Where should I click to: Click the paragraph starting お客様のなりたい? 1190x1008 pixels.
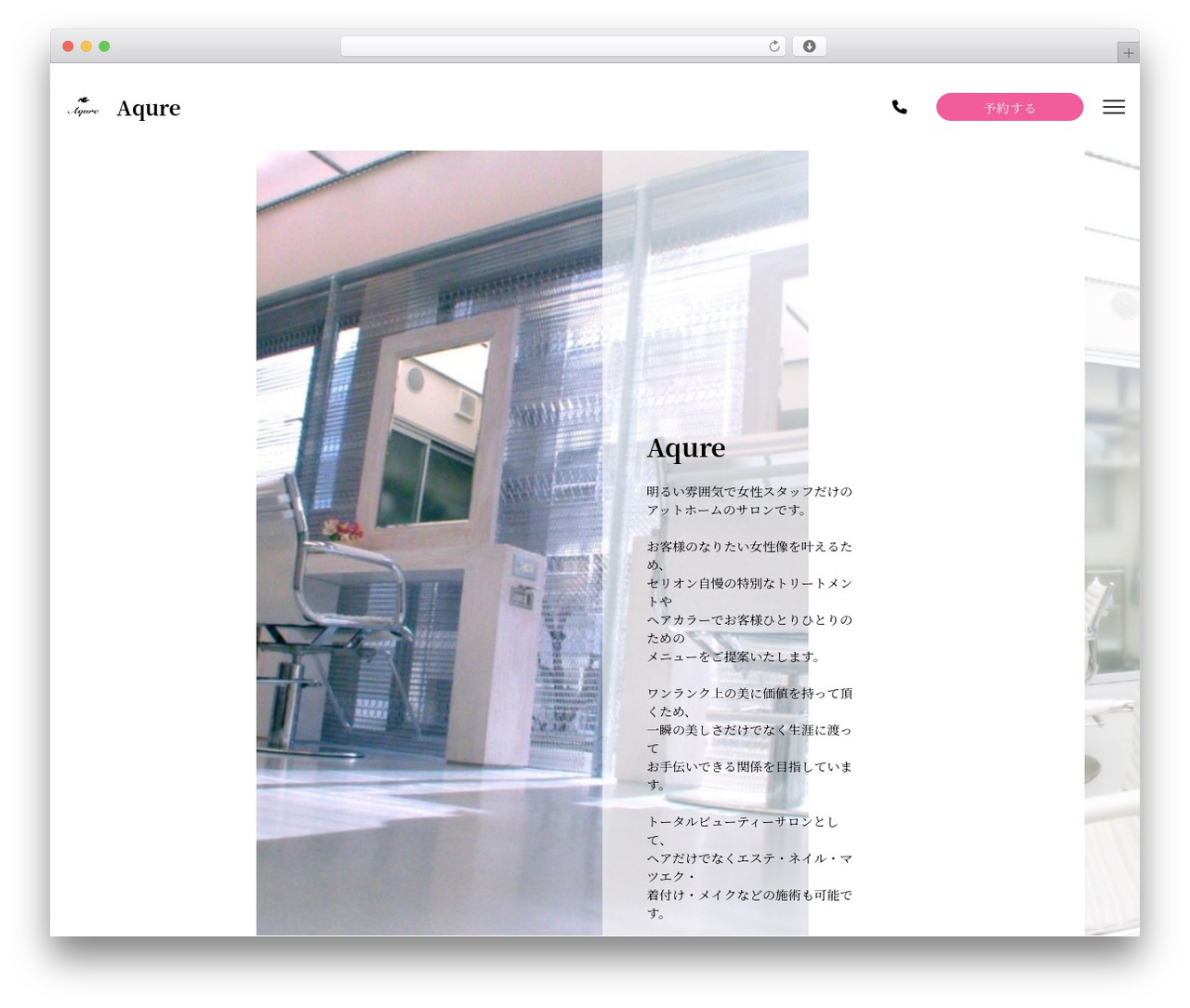point(749,601)
